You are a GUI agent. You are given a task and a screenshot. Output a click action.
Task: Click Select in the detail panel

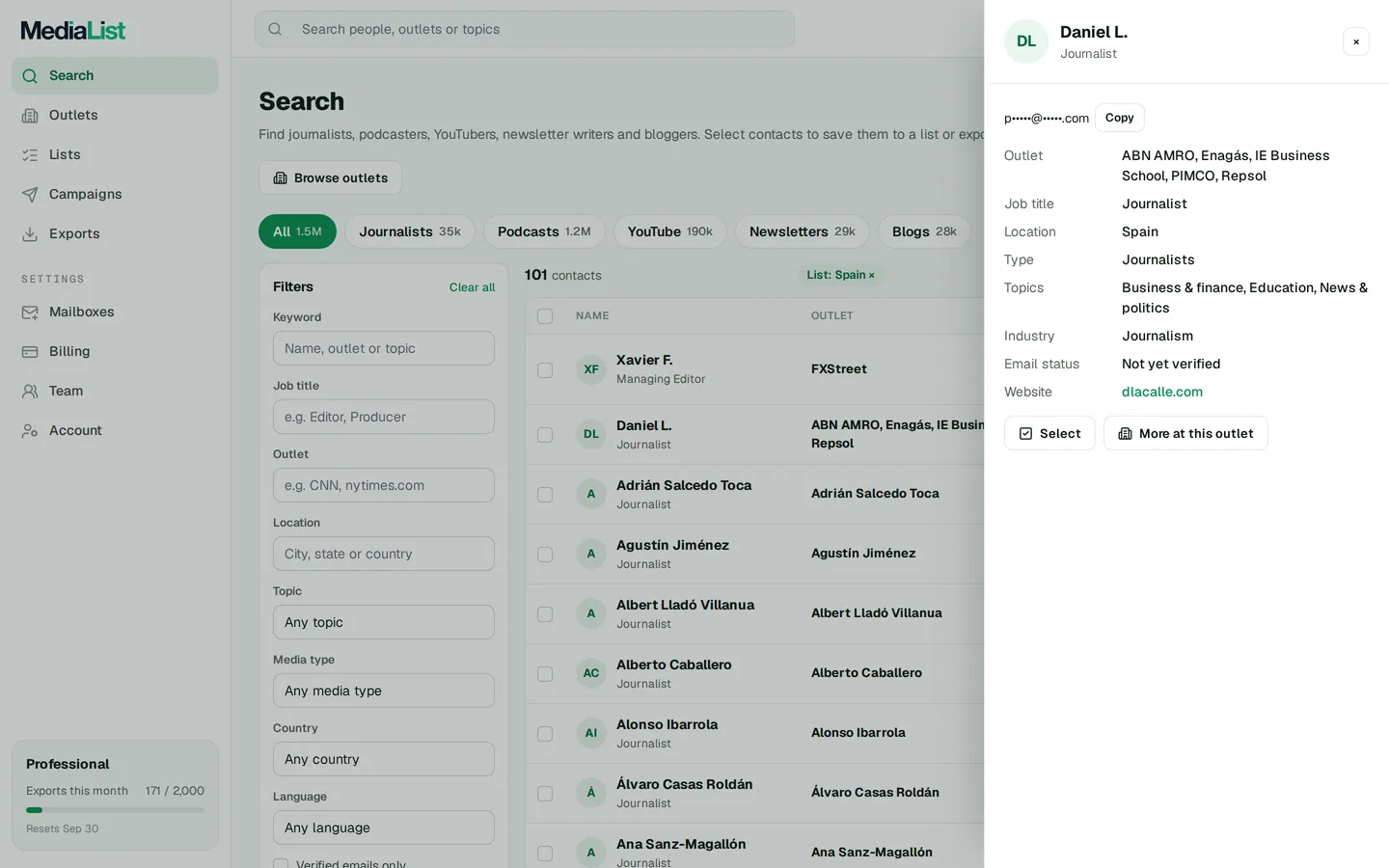coord(1049,433)
